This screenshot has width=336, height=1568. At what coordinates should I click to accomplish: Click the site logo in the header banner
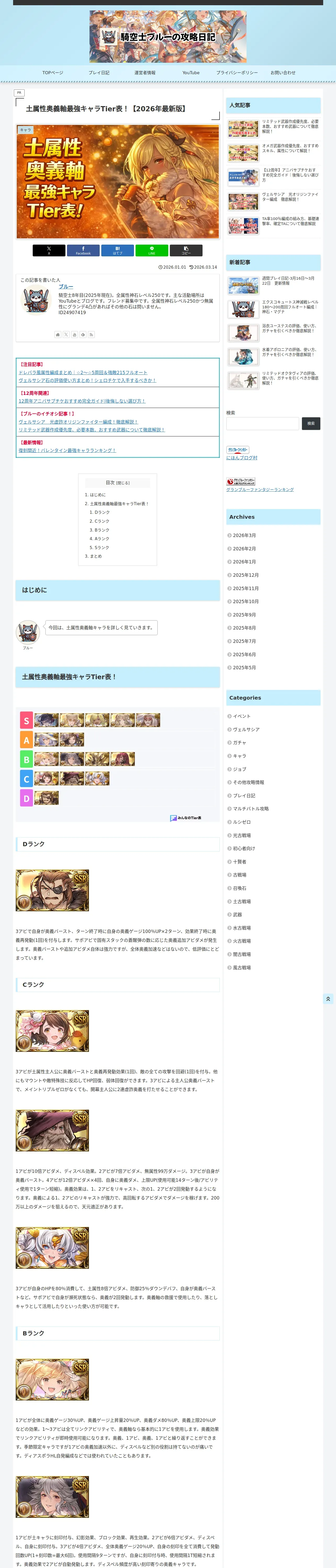[x=168, y=37]
